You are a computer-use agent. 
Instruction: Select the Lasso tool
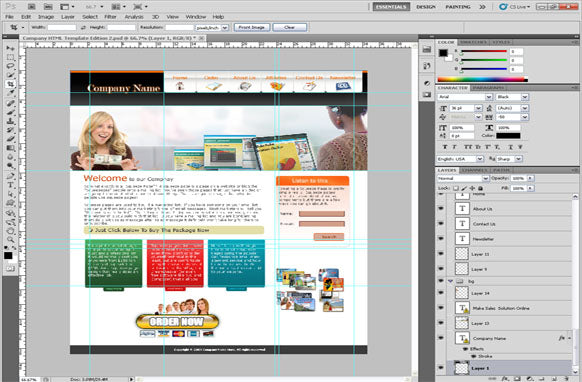pos(10,66)
